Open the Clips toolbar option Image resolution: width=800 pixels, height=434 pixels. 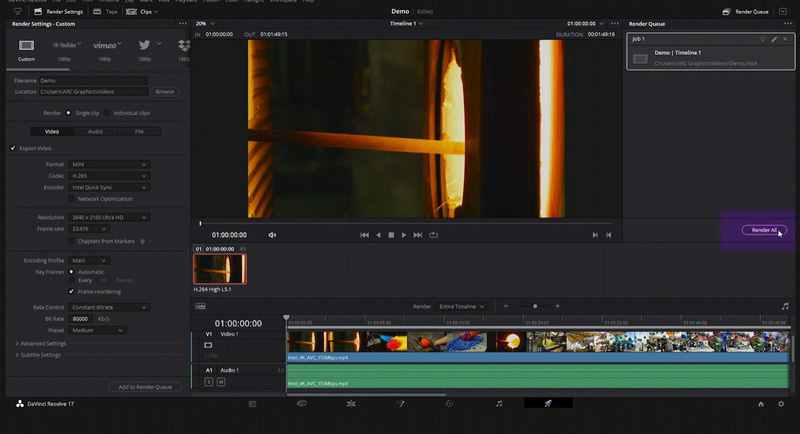(x=141, y=11)
